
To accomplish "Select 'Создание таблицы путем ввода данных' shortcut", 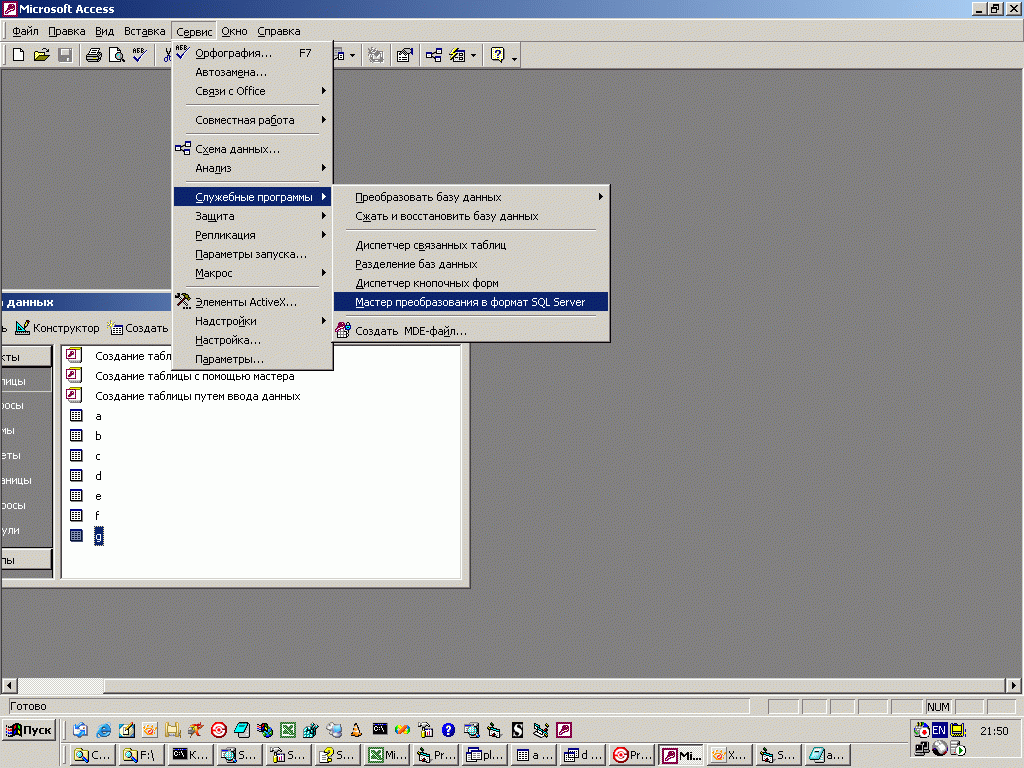I will click(198, 396).
